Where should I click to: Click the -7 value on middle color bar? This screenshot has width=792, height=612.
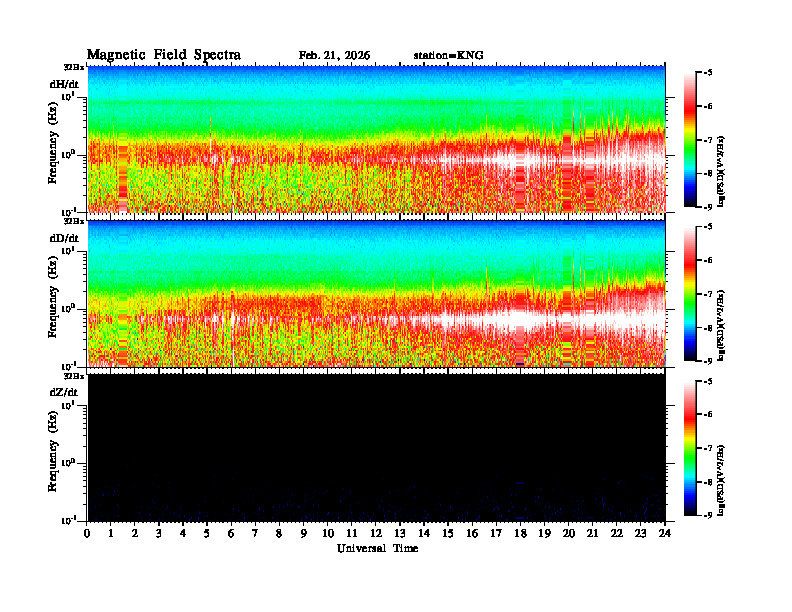point(708,294)
